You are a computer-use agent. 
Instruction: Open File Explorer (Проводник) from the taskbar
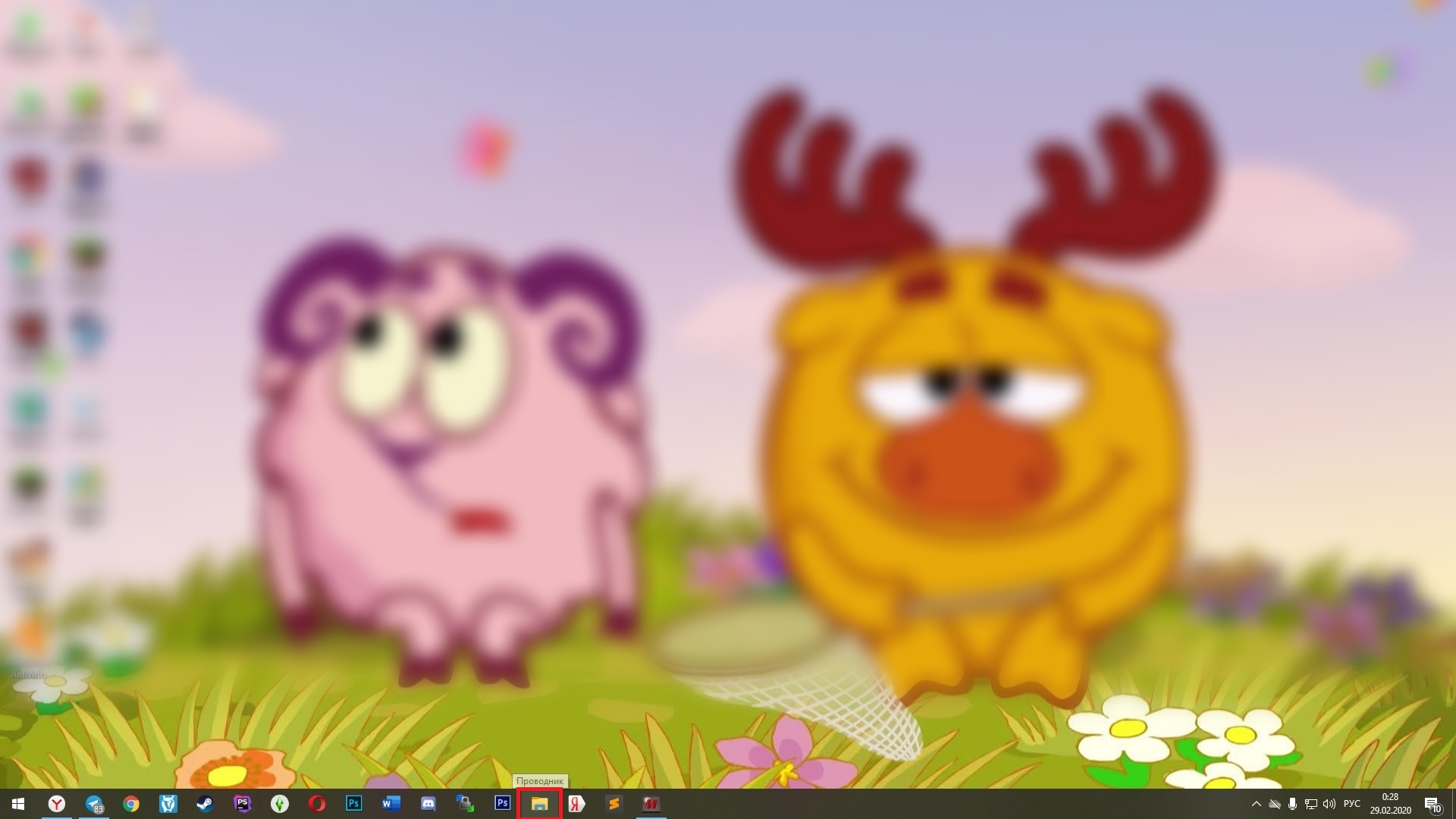(x=539, y=804)
